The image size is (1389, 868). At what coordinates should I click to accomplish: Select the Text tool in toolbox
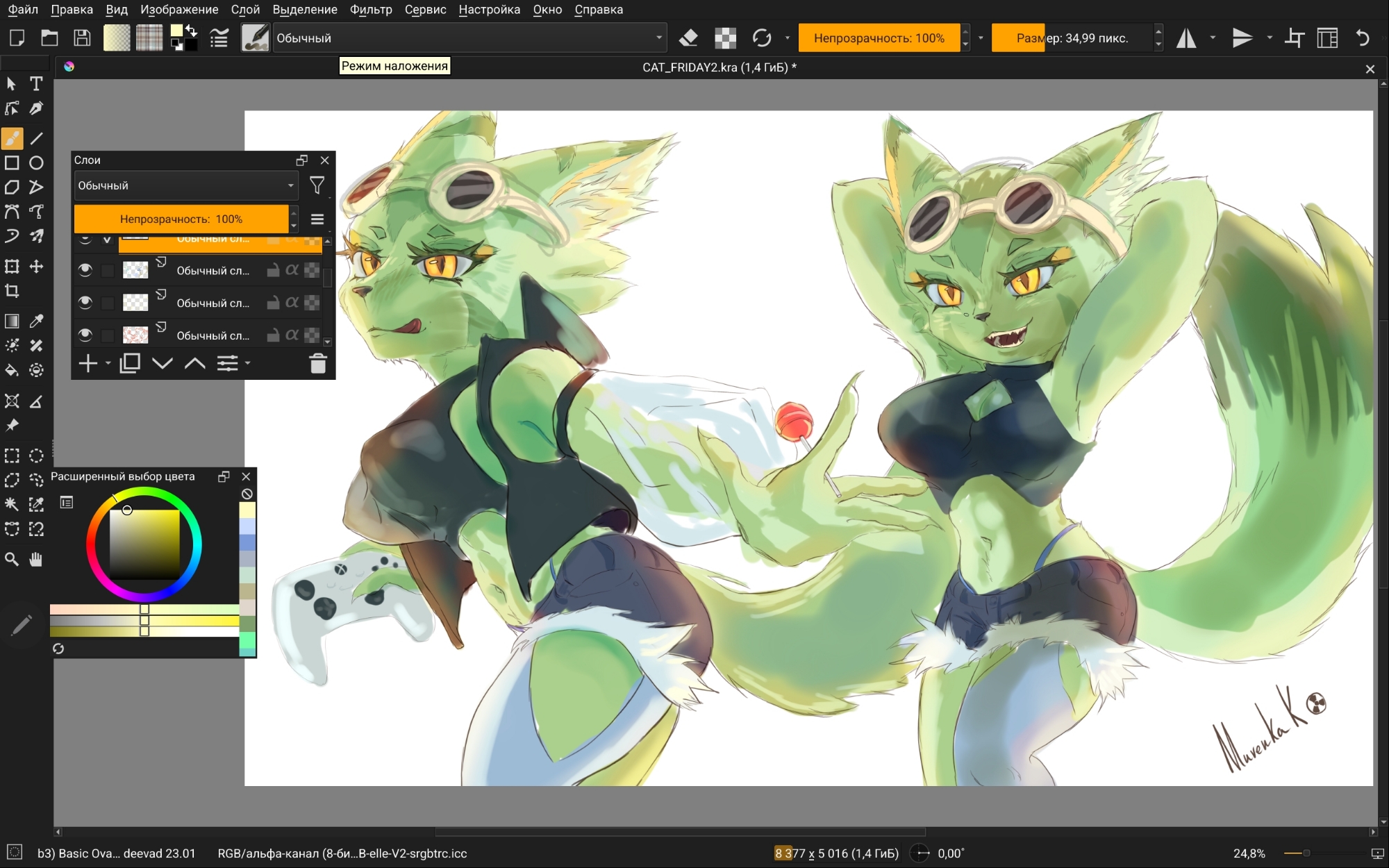[x=36, y=84]
